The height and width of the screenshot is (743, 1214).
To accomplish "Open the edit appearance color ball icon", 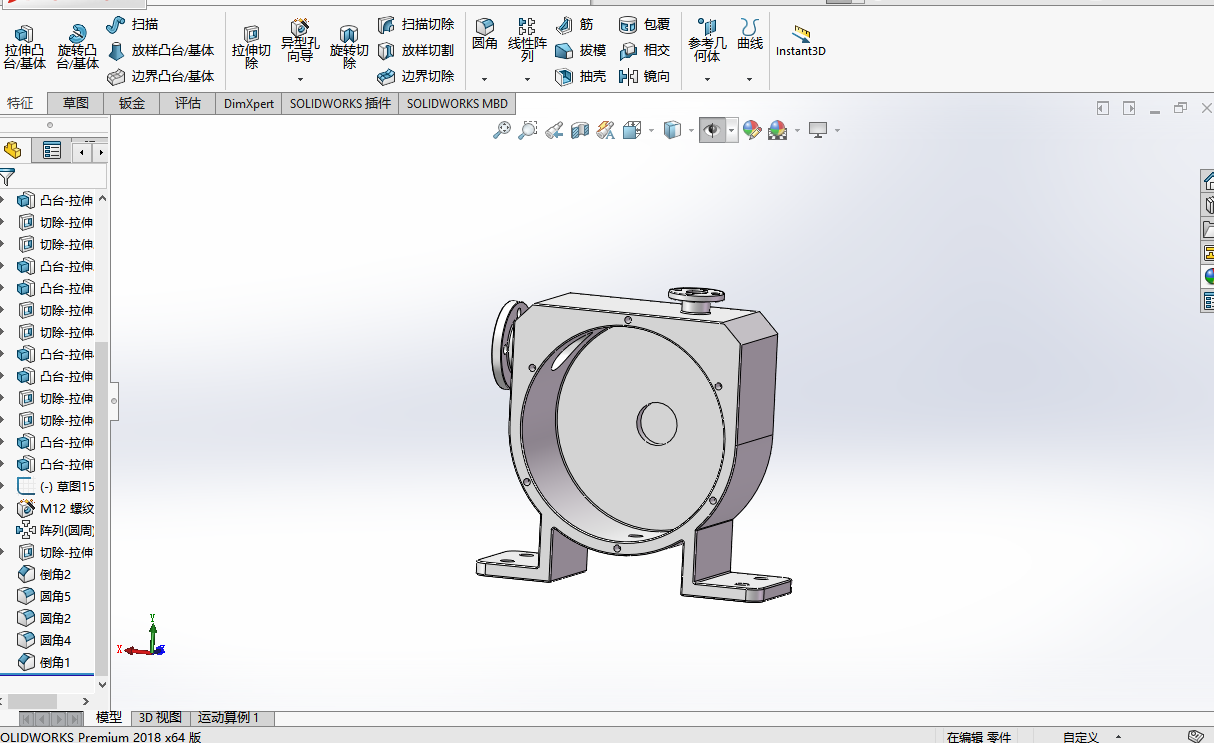I will click(752, 130).
